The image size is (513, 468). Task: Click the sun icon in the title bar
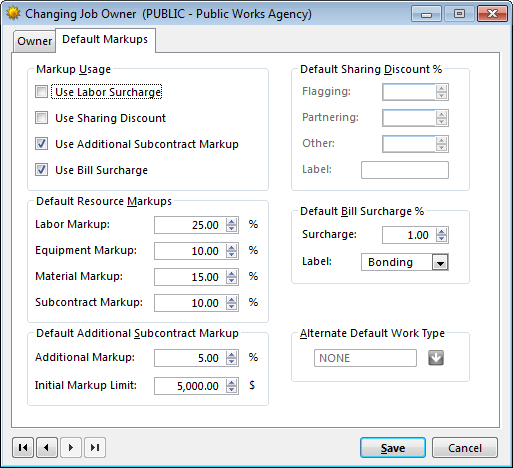(x=13, y=14)
